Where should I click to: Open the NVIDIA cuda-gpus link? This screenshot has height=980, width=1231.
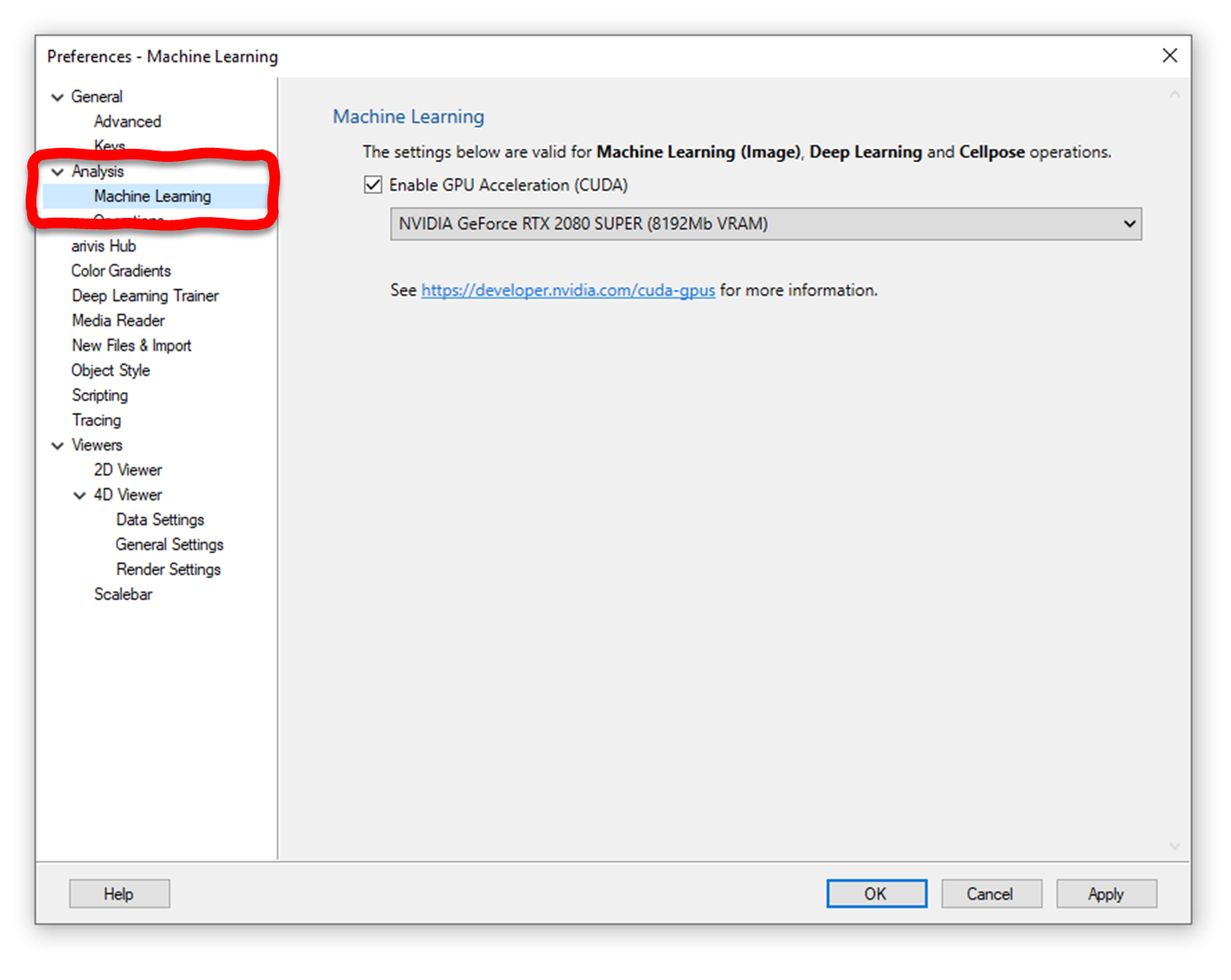pos(568,289)
